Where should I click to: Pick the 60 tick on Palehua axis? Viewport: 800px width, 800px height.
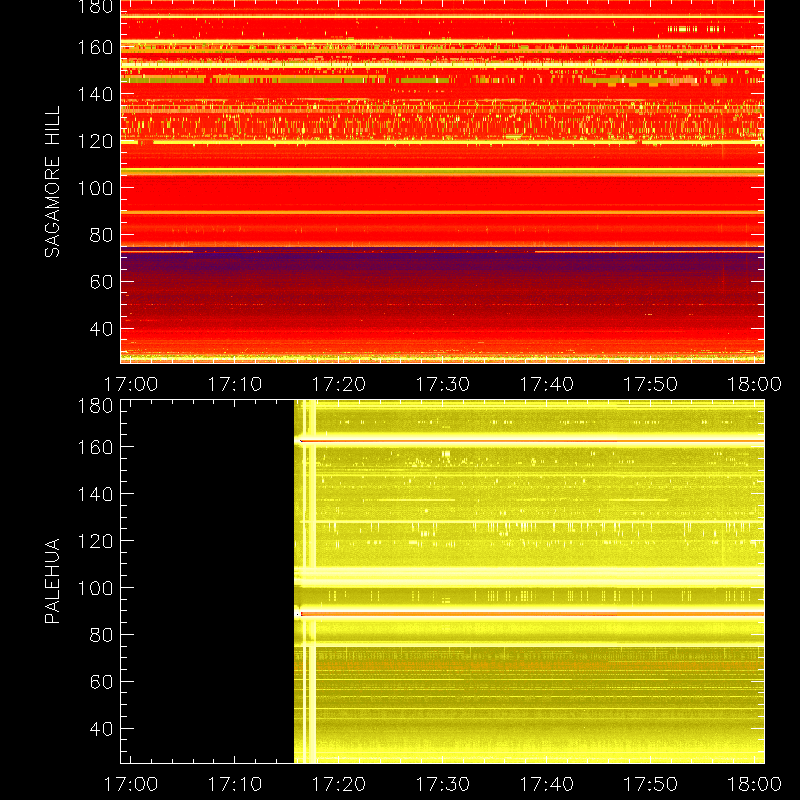(x=101, y=682)
